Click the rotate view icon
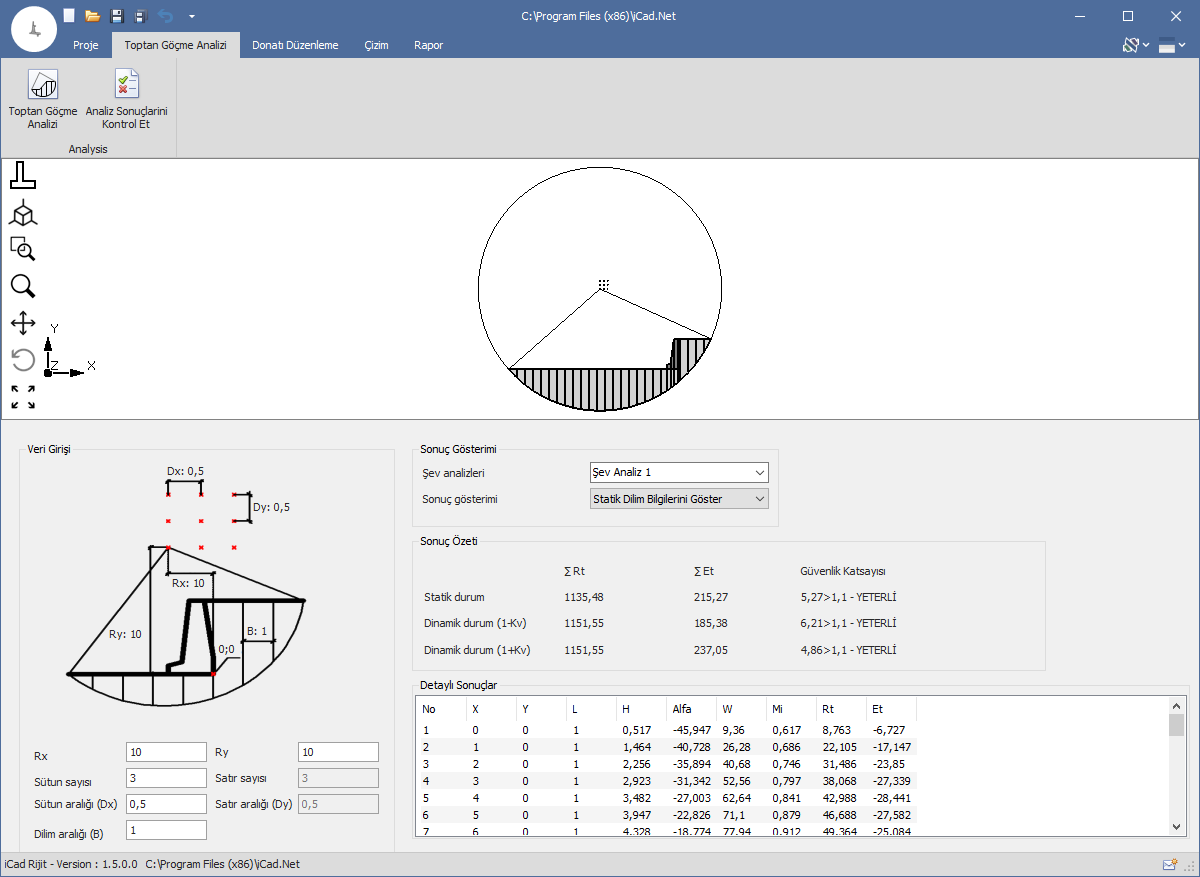The width and height of the screenshot is (1200, 877). (x=23, y=360)
